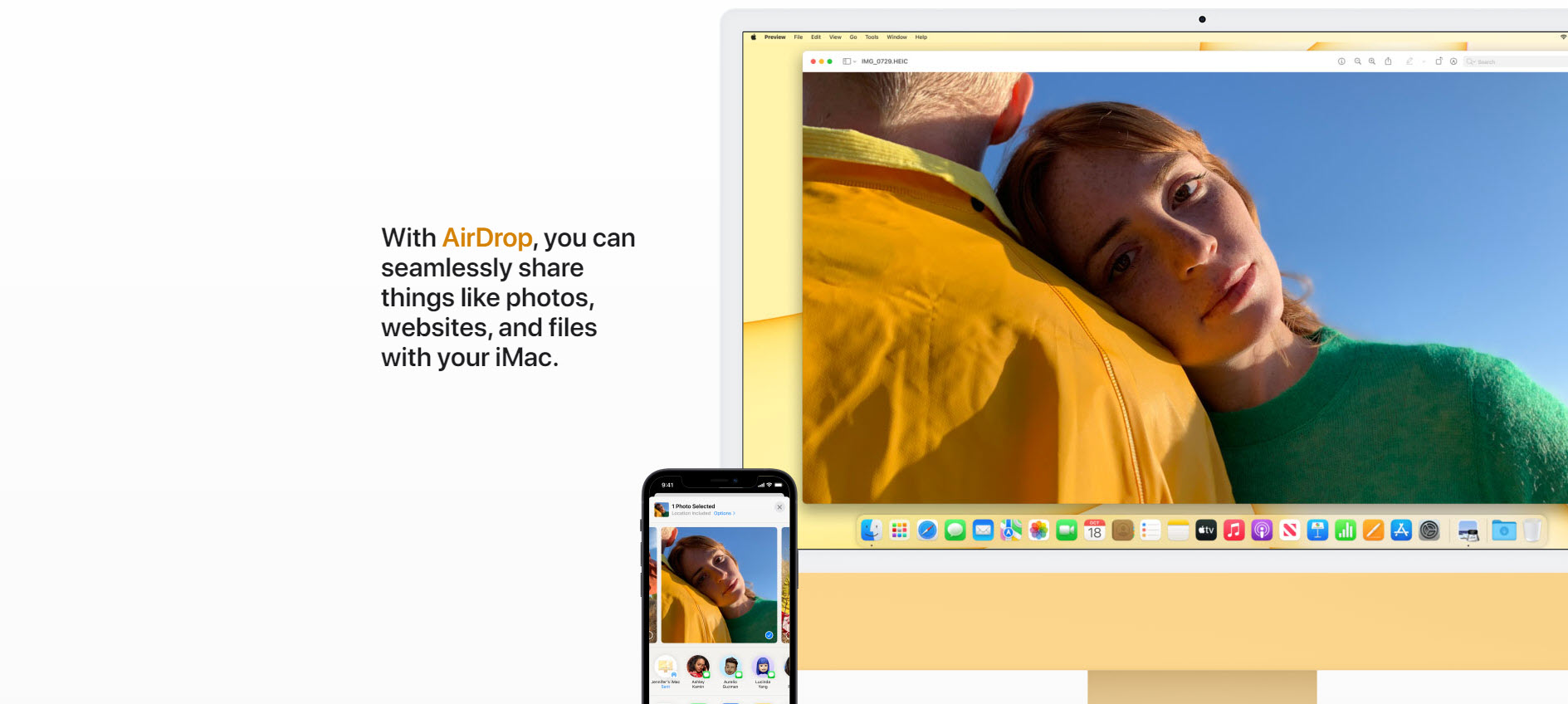Screen dimensions: 1568x704
Task: Open the View menu
Action: pyautogui.click(x=835, y=37)
